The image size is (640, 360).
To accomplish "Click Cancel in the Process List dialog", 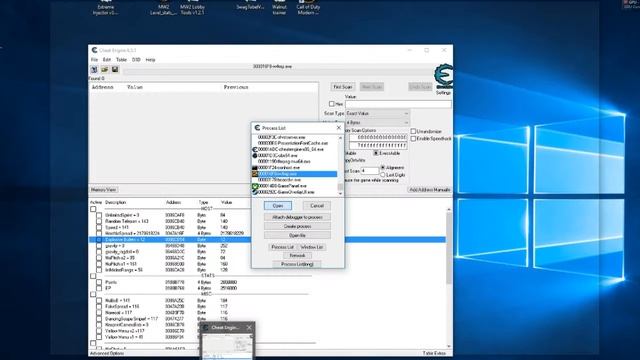I will tap(317, 206).
